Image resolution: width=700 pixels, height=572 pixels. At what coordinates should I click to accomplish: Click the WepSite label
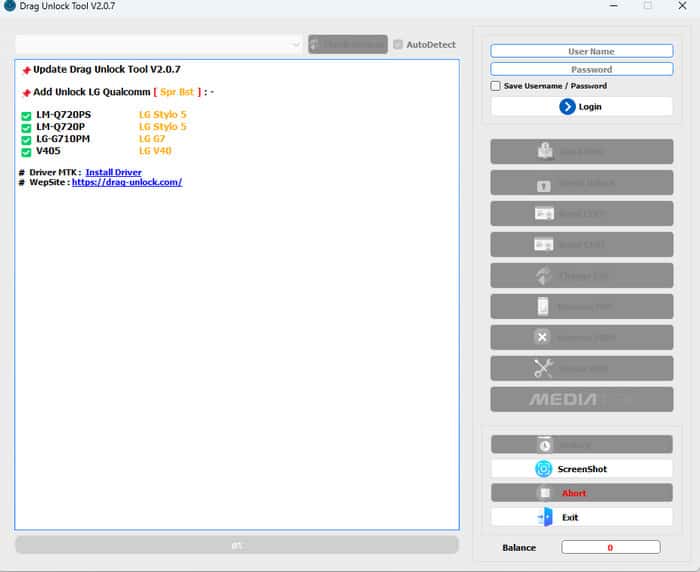(x=50, y=182)
